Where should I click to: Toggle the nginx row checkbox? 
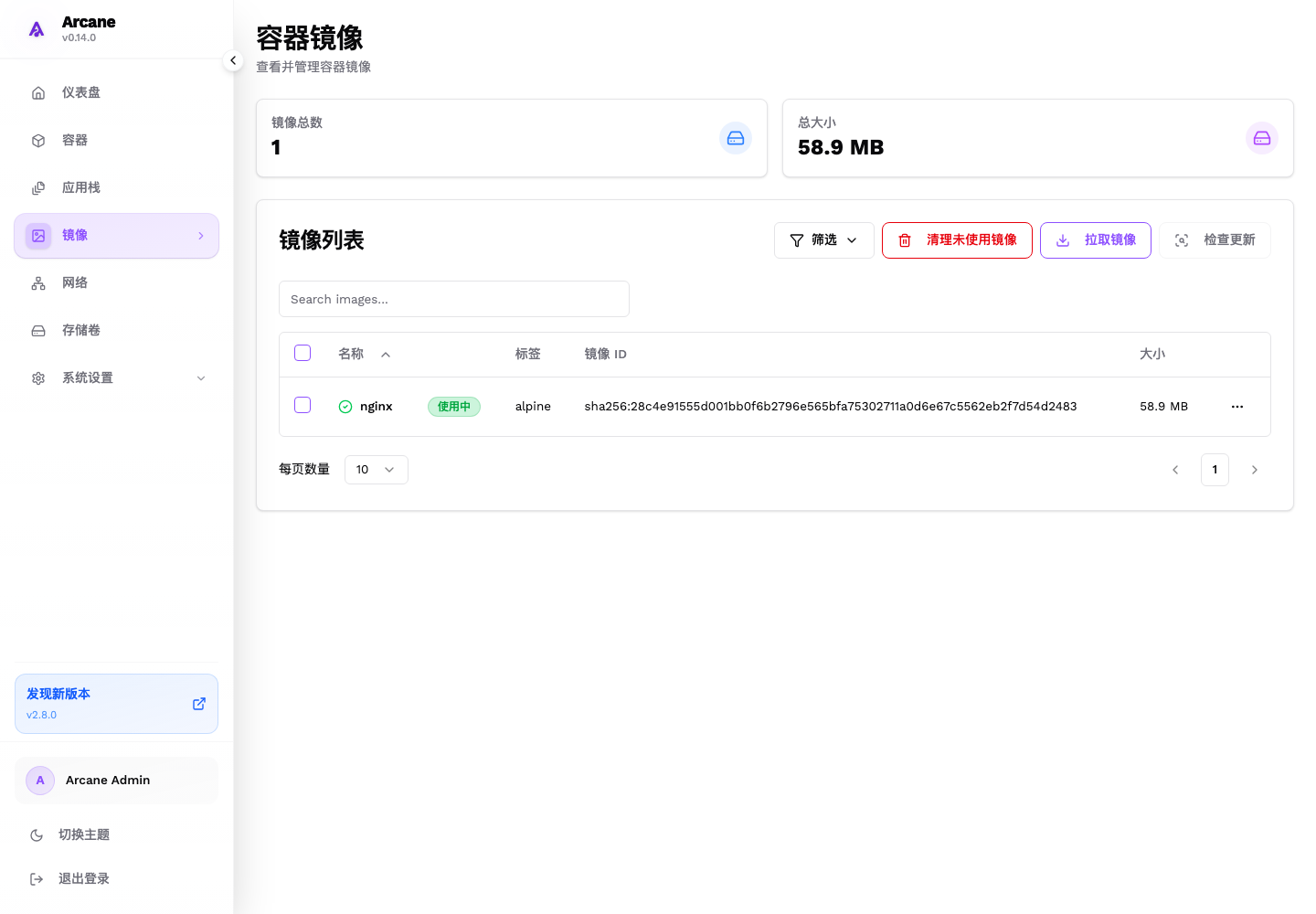pos(302,405)
